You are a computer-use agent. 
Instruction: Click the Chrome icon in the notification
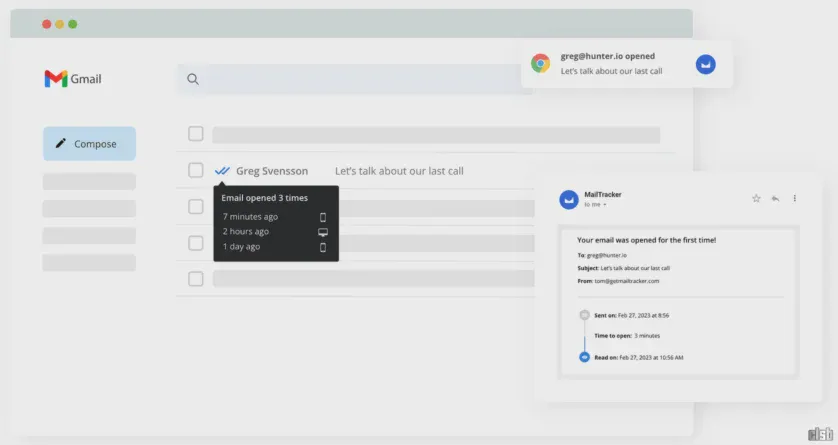point(540,64)
